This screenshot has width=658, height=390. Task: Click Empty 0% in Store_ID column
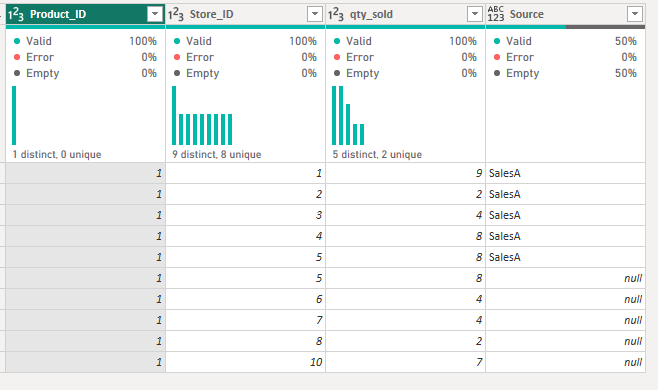coord(245,73)
